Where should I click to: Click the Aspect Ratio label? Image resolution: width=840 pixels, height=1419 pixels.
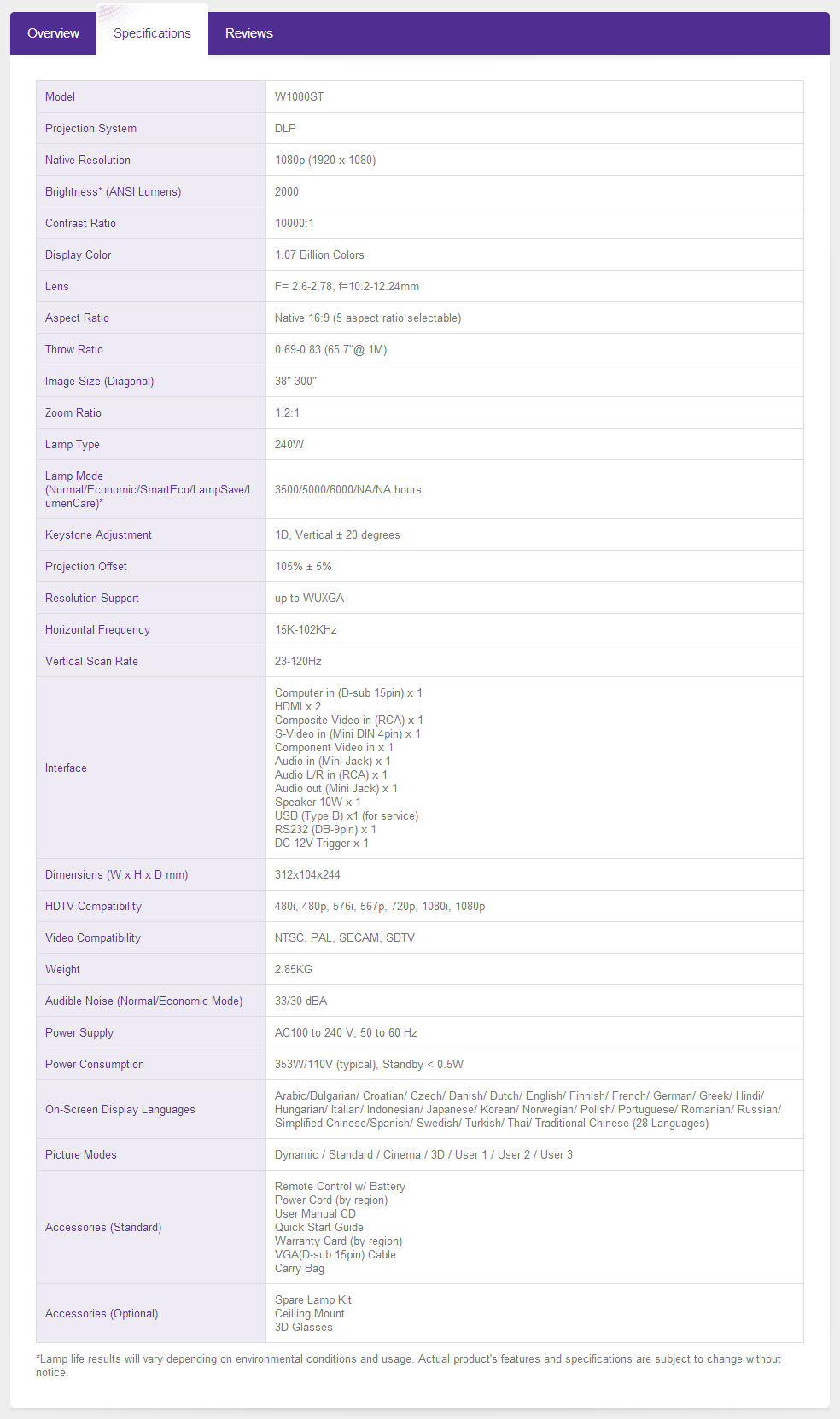click(77, 318)
